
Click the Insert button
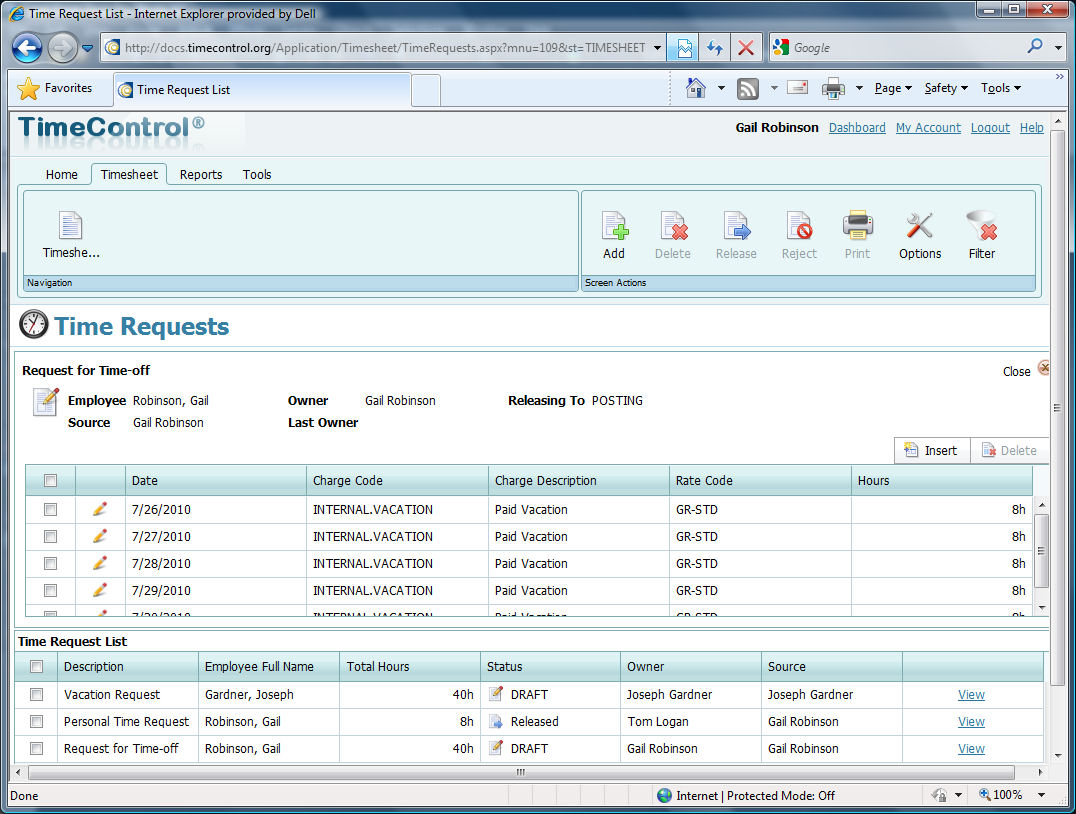(932, 450)
